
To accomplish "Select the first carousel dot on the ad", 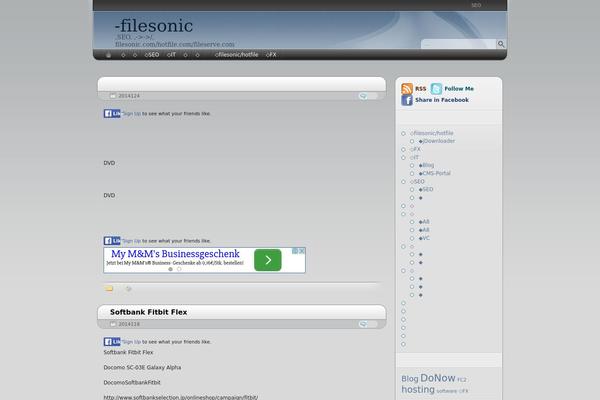I will click(x=171, y=269).
